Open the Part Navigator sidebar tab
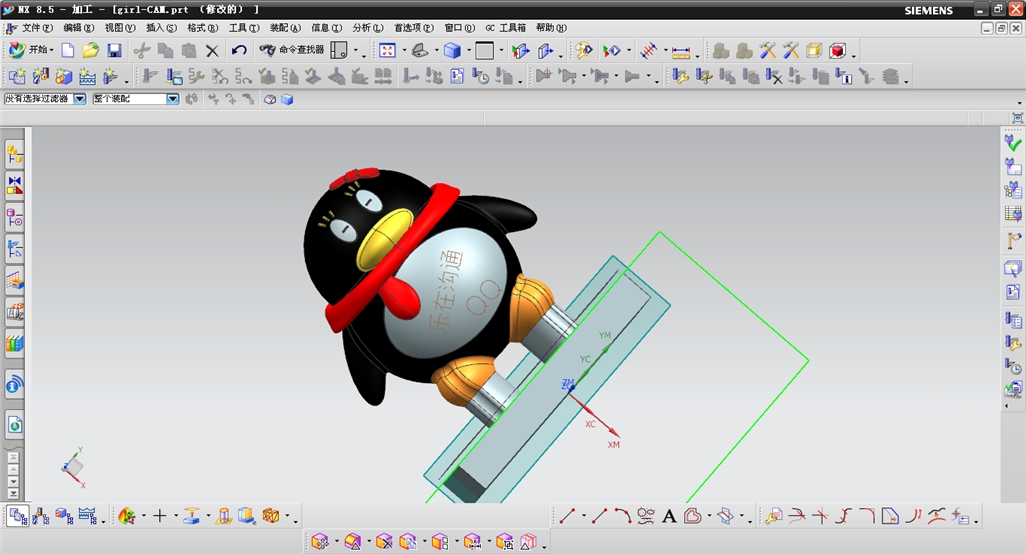This screenshot has height=554, width=1026. [14, 217]
